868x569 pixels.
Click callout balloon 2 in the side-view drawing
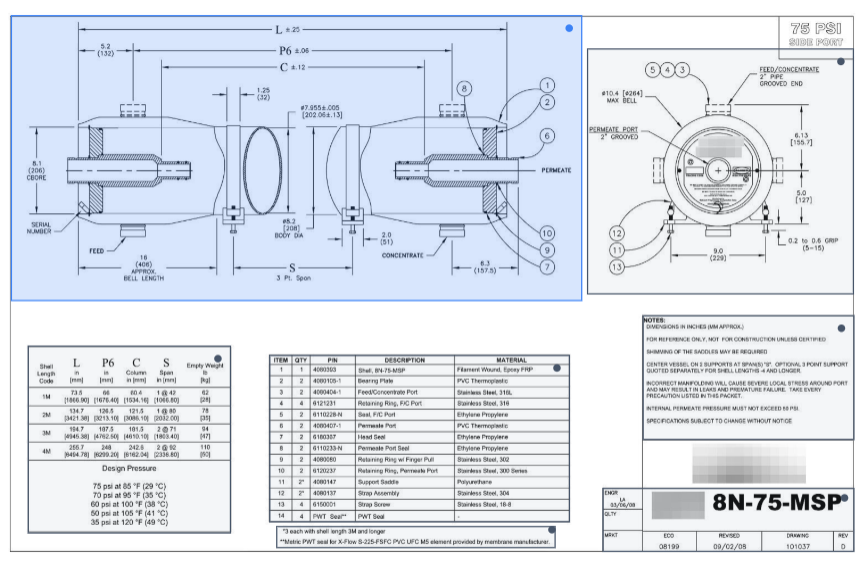coord(547,102)
